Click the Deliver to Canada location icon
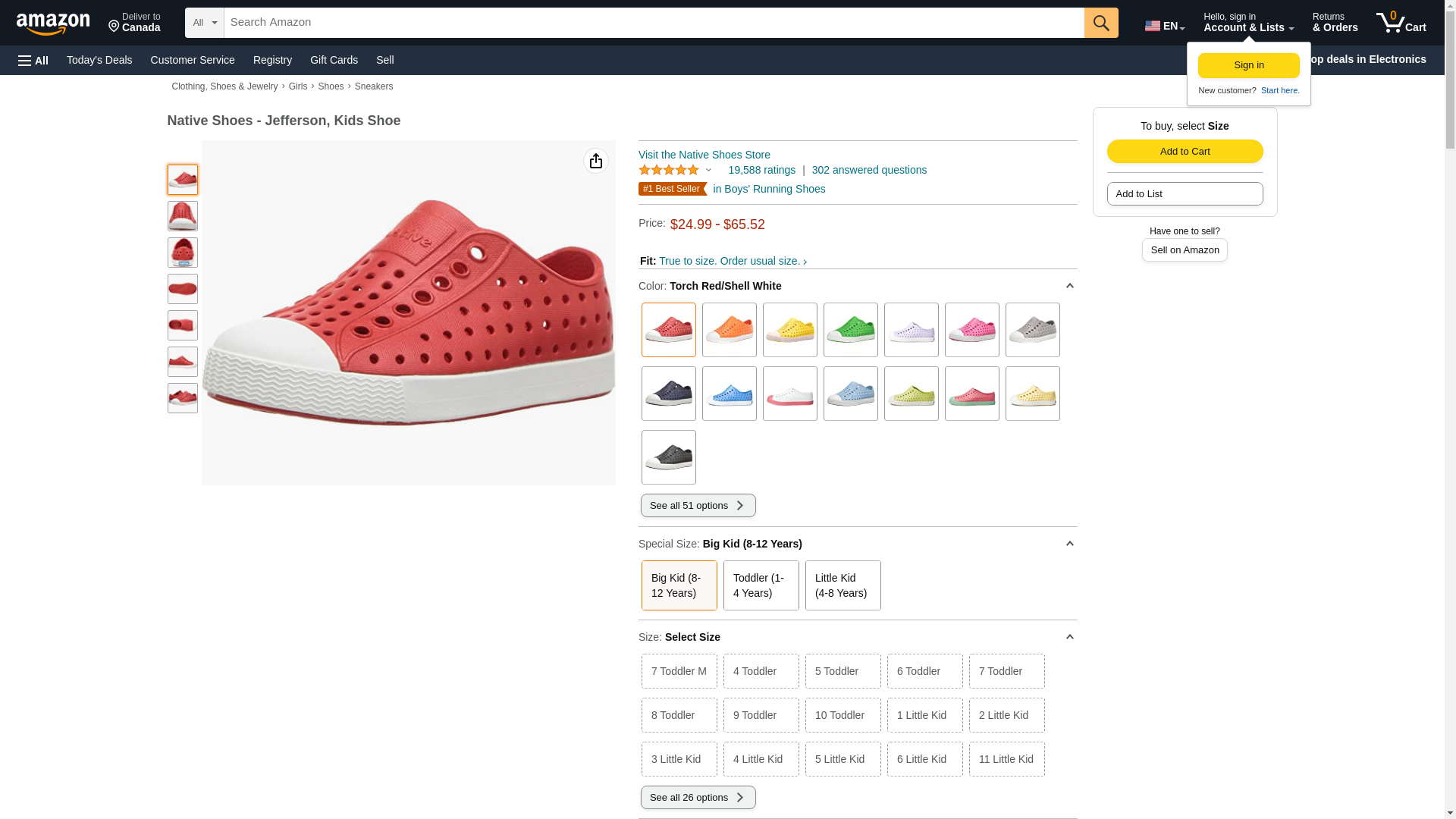Image resolution: width=1456 pixels, height=819 pixels. coord(115,27)
